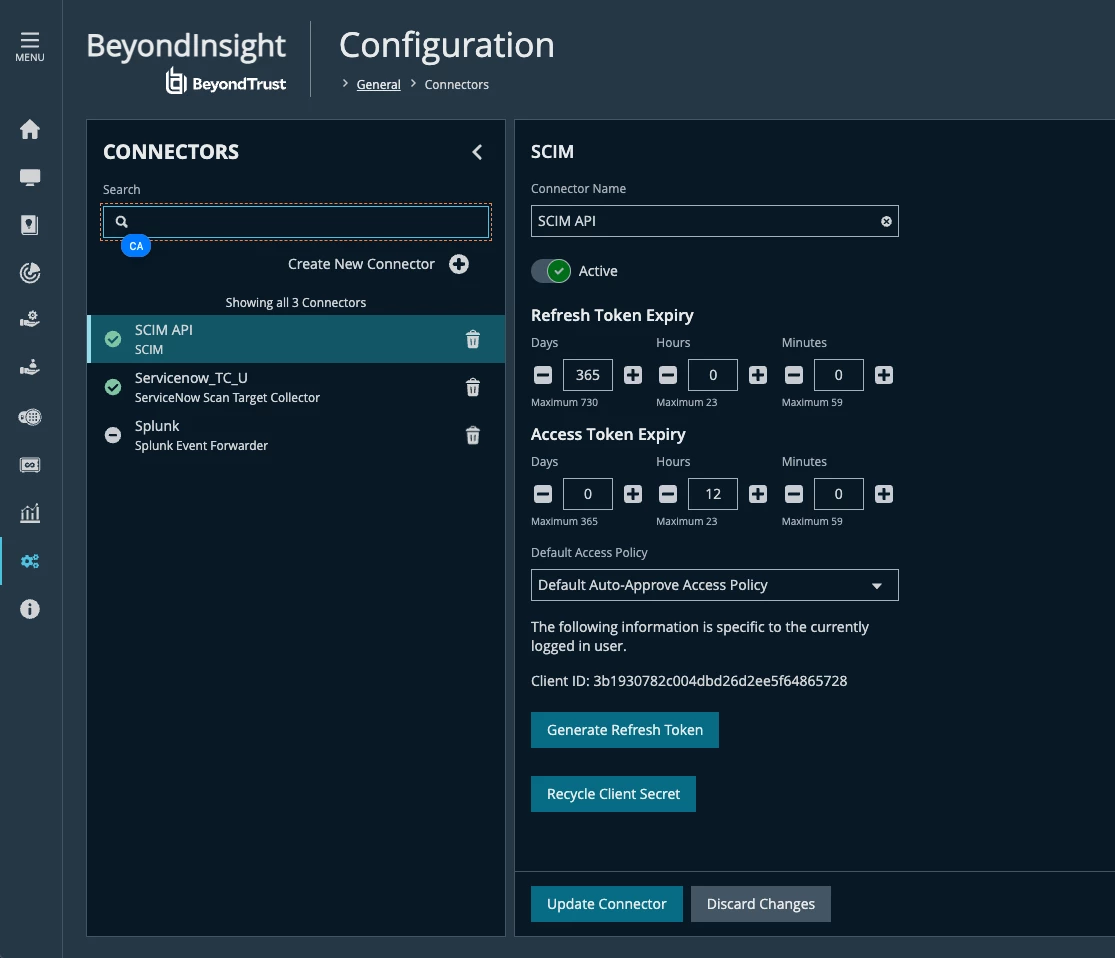Increase Refresh Token Expiry days

tap(633, 375)
